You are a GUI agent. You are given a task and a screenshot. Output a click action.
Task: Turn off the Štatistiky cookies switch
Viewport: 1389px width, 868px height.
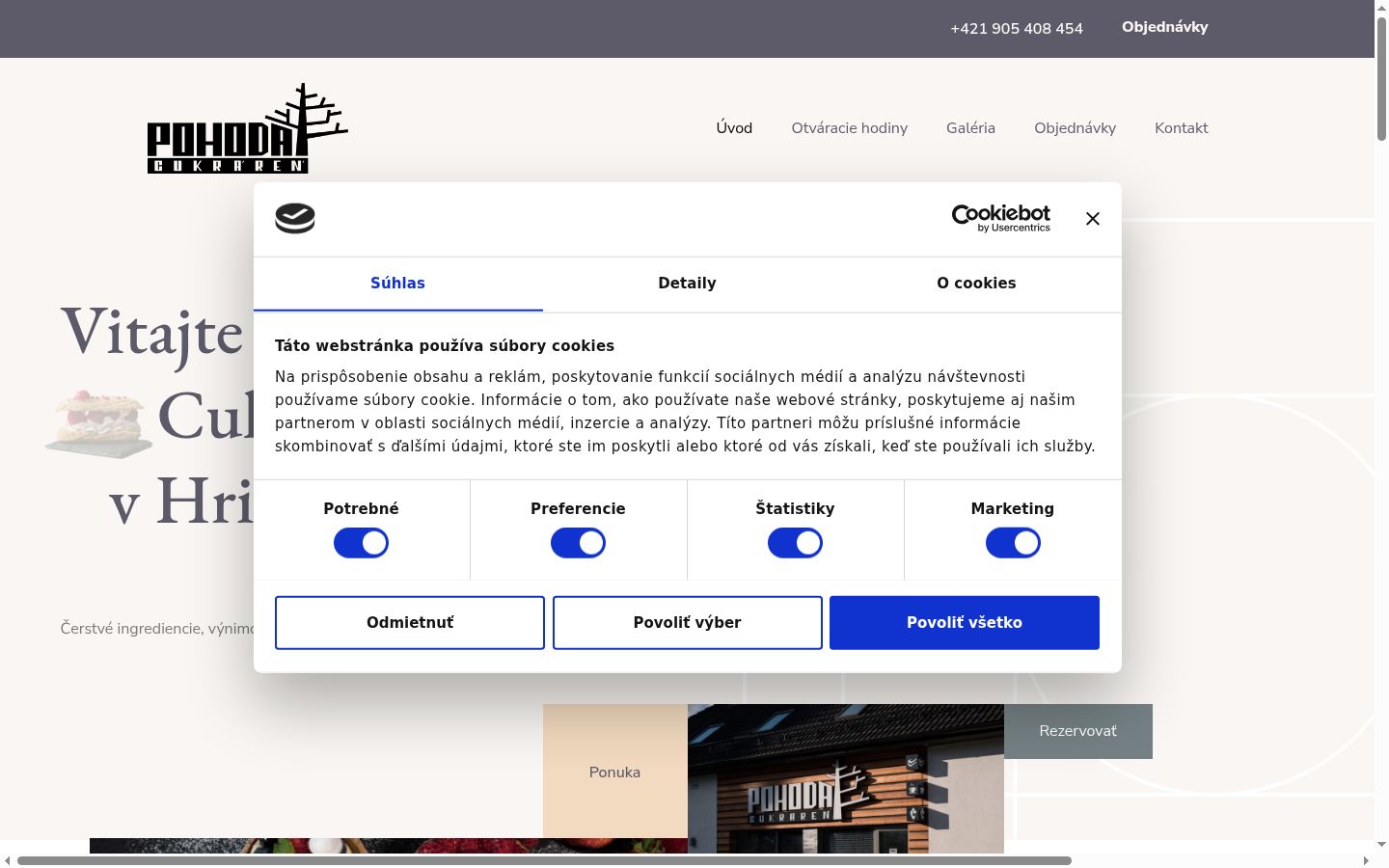pos(795,543)
